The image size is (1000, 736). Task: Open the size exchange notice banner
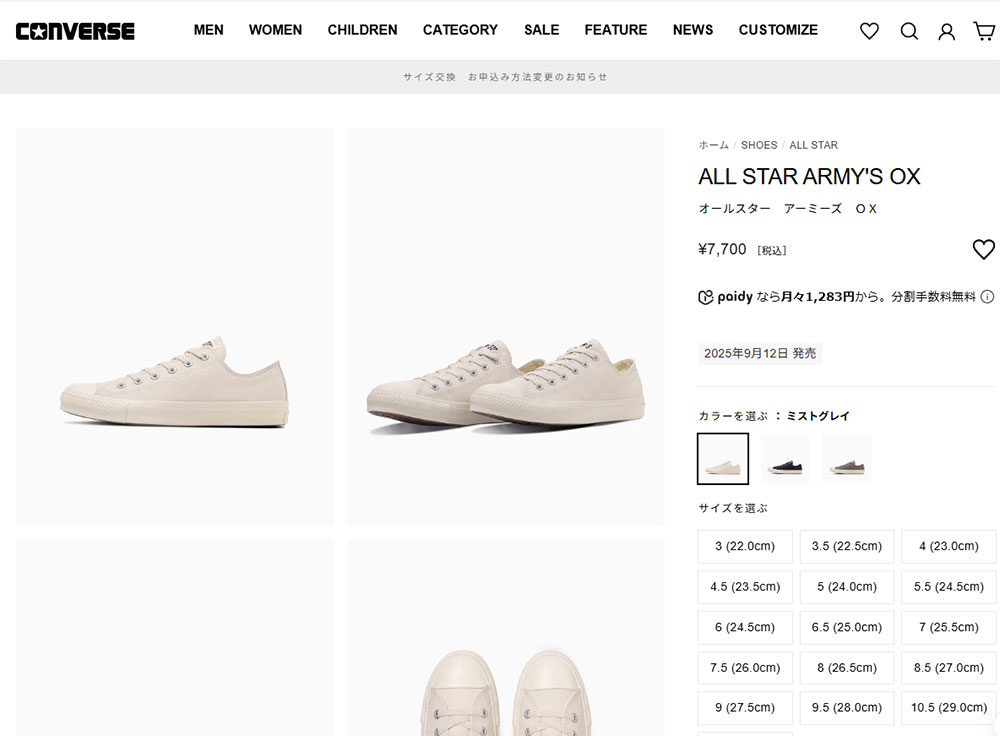pyautogui.click(x=505, y=77)
